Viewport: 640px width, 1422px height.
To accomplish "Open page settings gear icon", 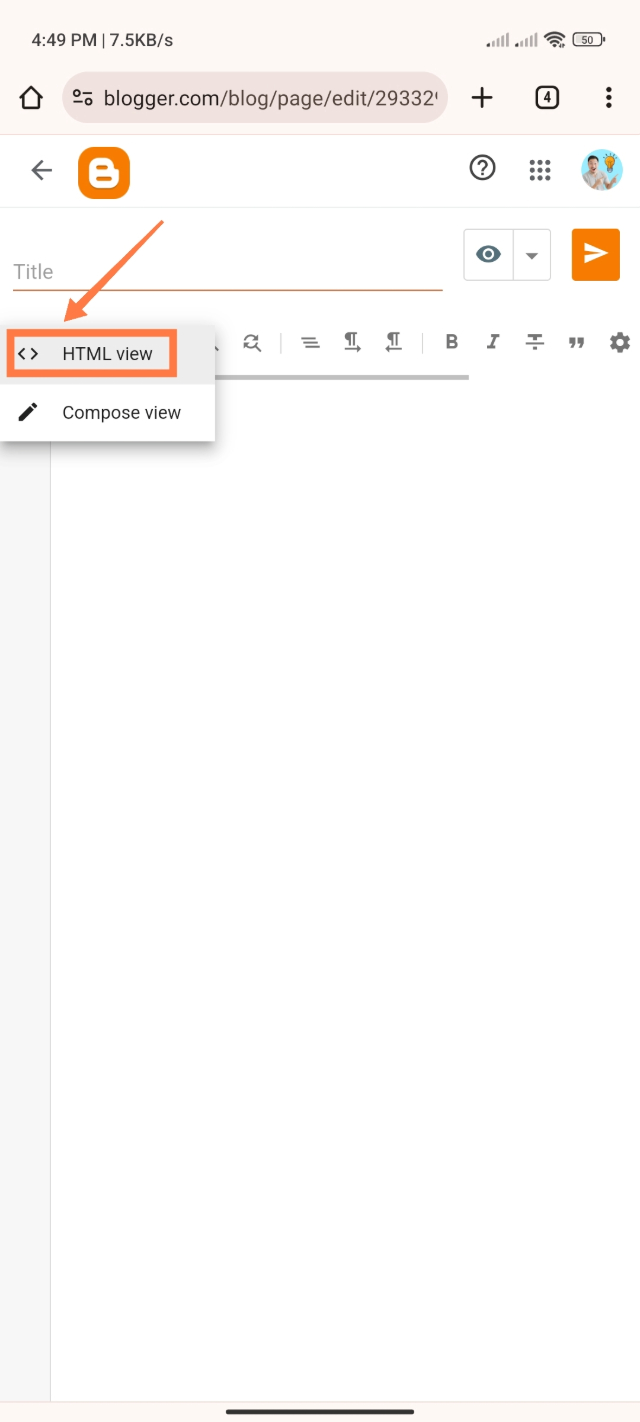I will tap(620, 343).
